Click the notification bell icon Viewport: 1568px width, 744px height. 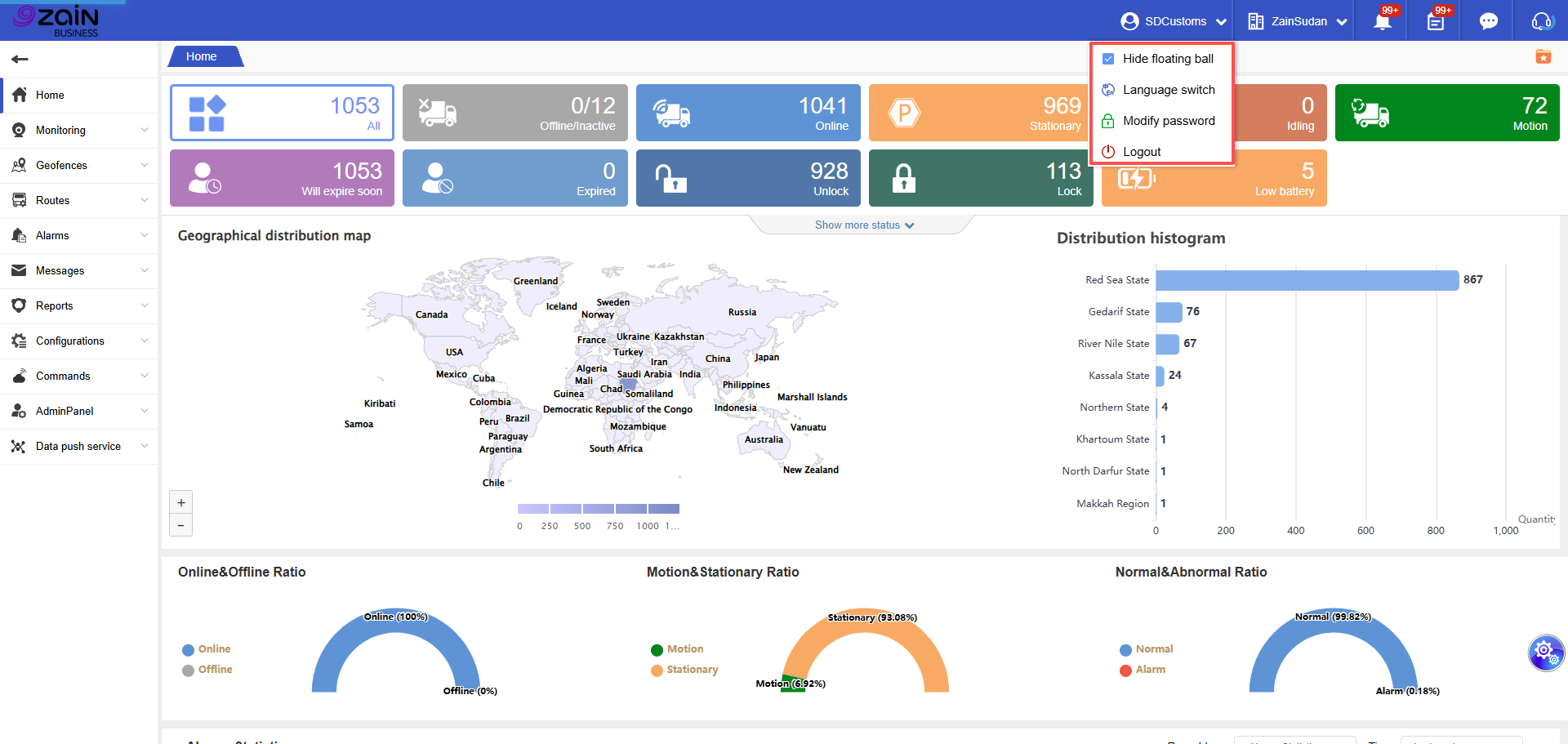click(x=1382, y=22)
